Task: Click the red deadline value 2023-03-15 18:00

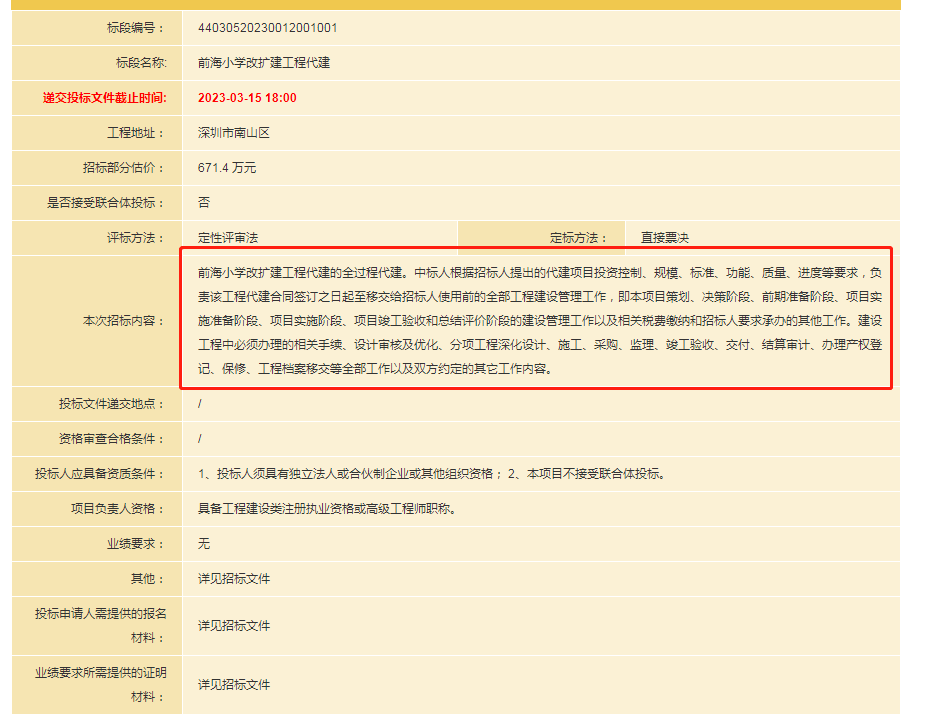Action: (x=247, y=98)
